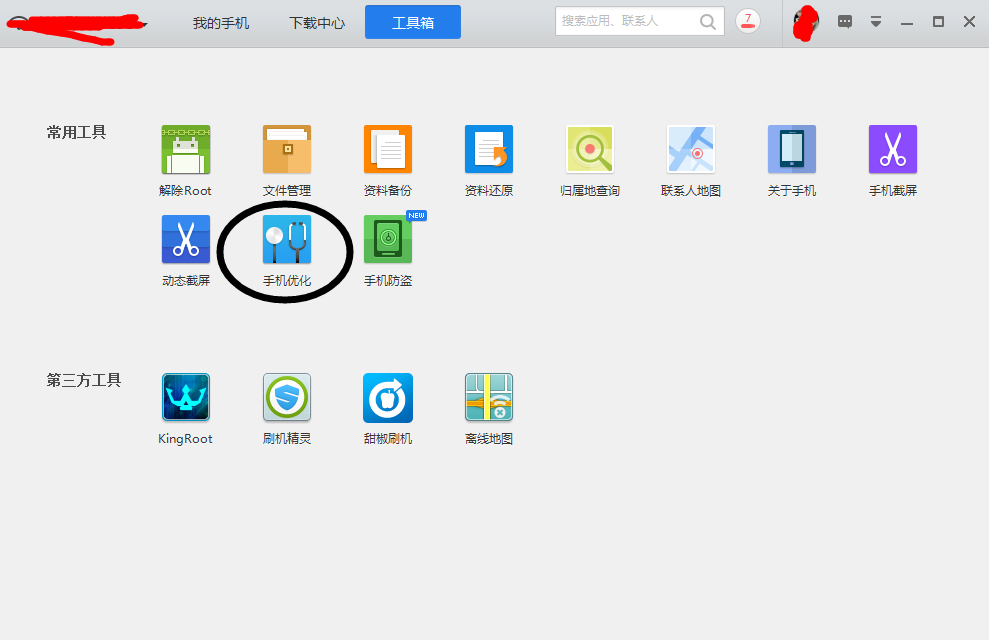The image size is (989, 640).
Task: Click the search apps and contacts field
Action: pyautogui.click(x=640, y=21)
